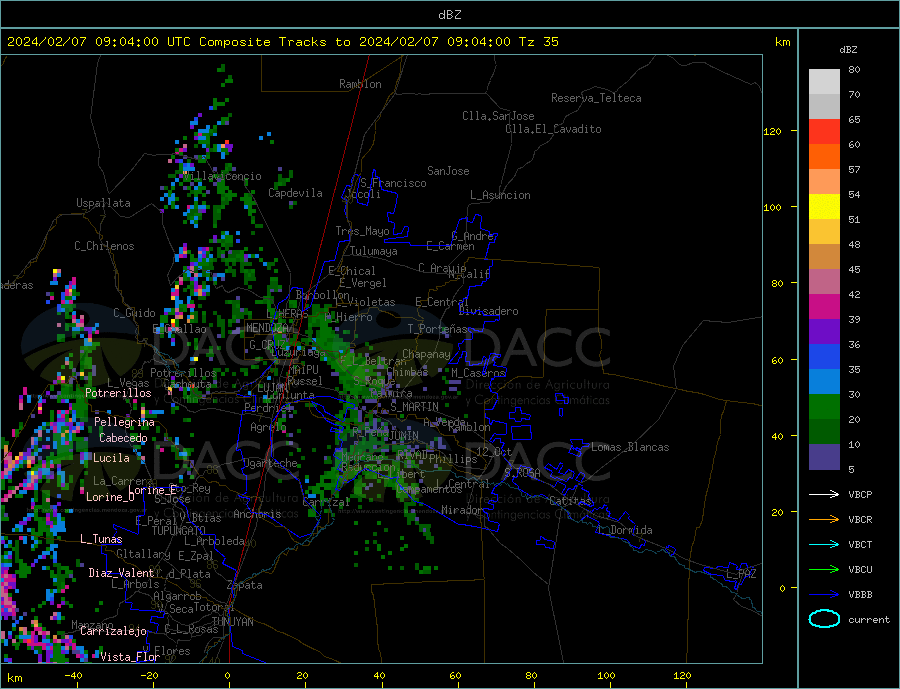Click the 65 dBZ red color swatch
900x689 pixels.
824,131
